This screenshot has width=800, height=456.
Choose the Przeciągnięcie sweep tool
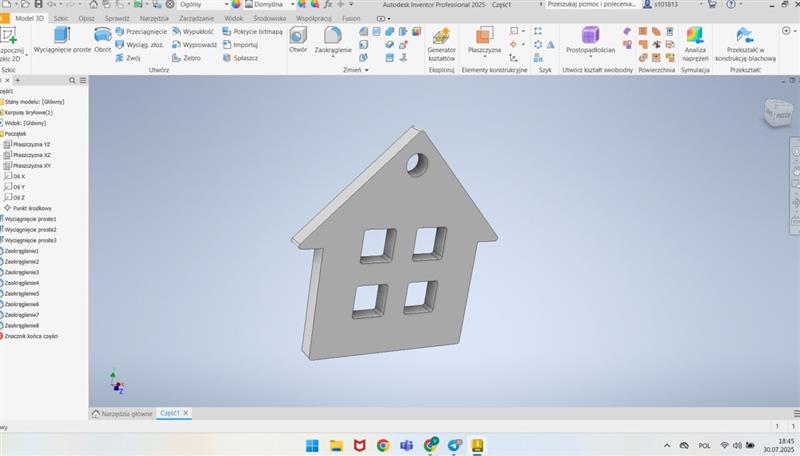(x=141, y=32)
